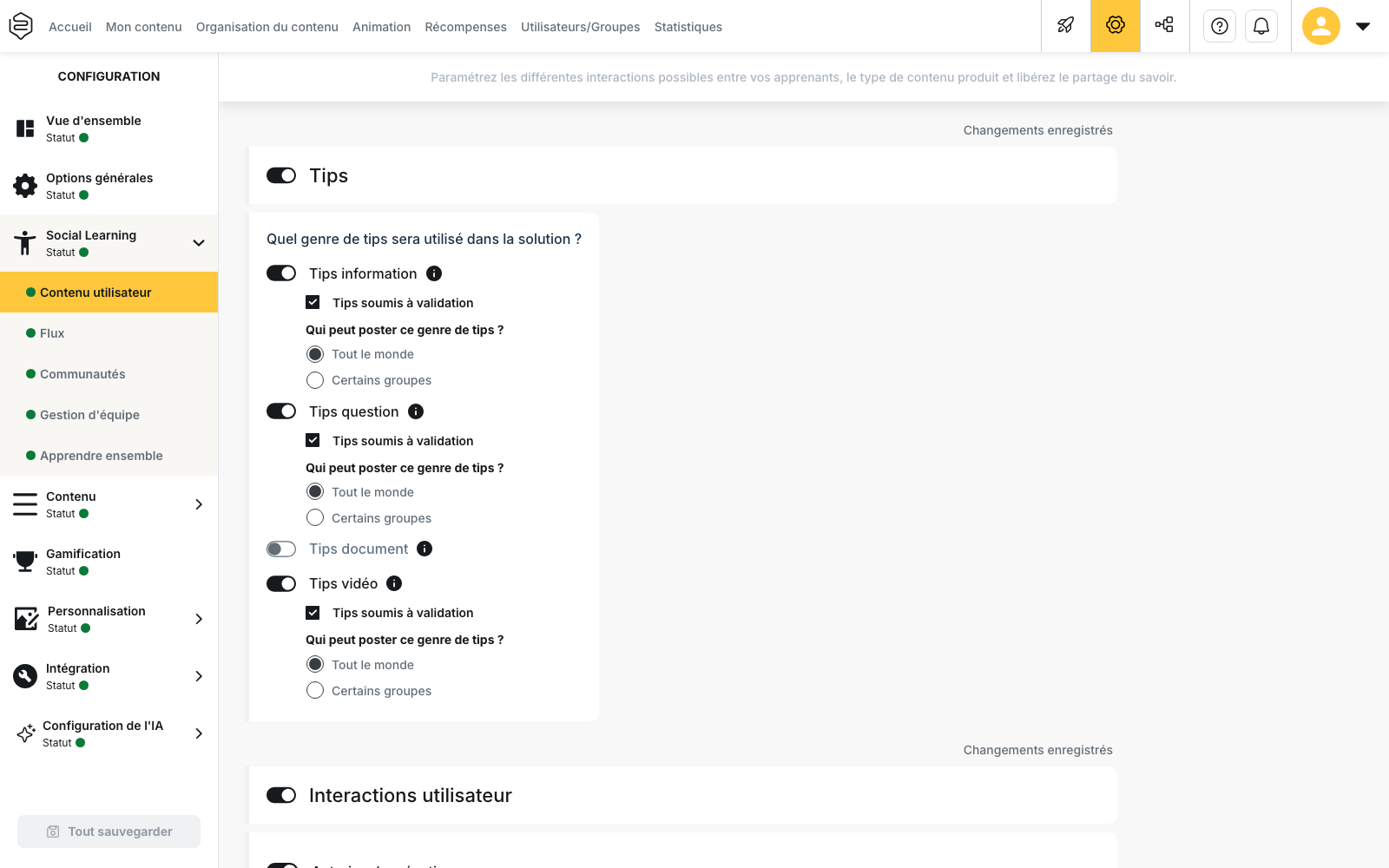
Task: Click info icon next to Tips vidéo
Action: pos(394,583)
